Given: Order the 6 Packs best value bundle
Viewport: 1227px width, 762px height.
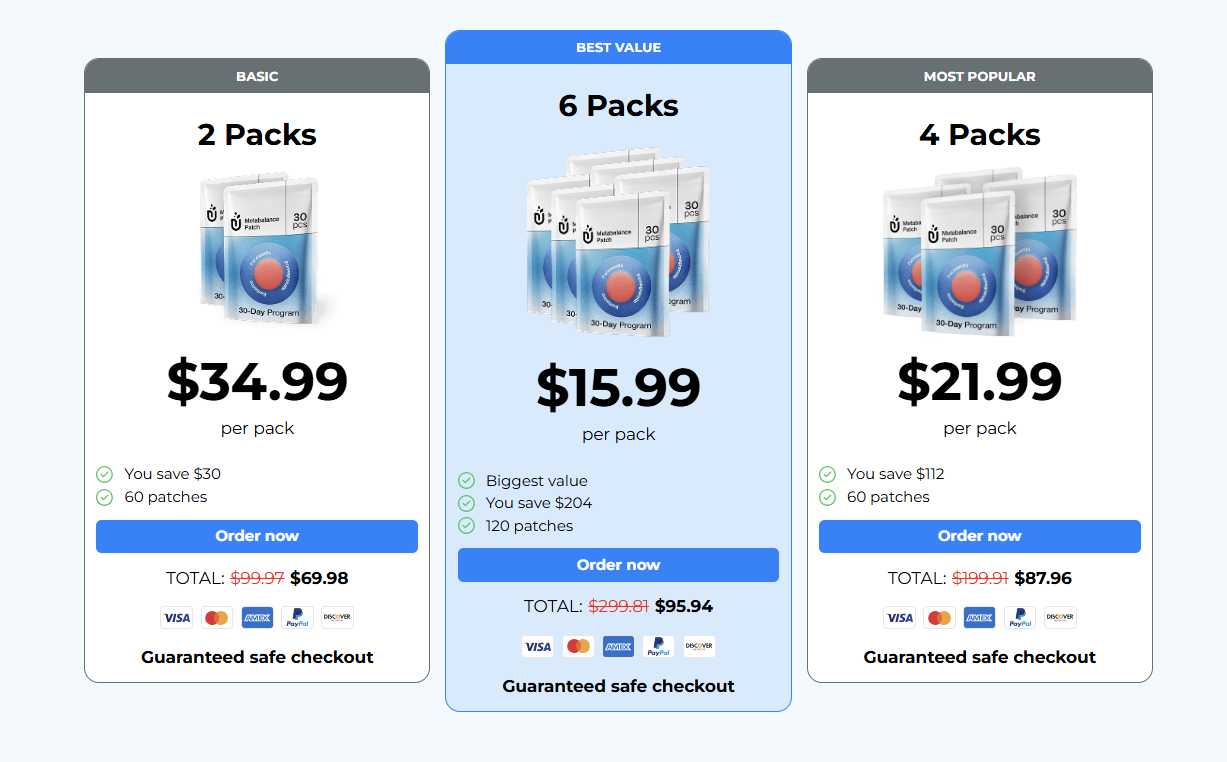Looking at the screenshot, I should pyautogui.click(x=618, y=565).
